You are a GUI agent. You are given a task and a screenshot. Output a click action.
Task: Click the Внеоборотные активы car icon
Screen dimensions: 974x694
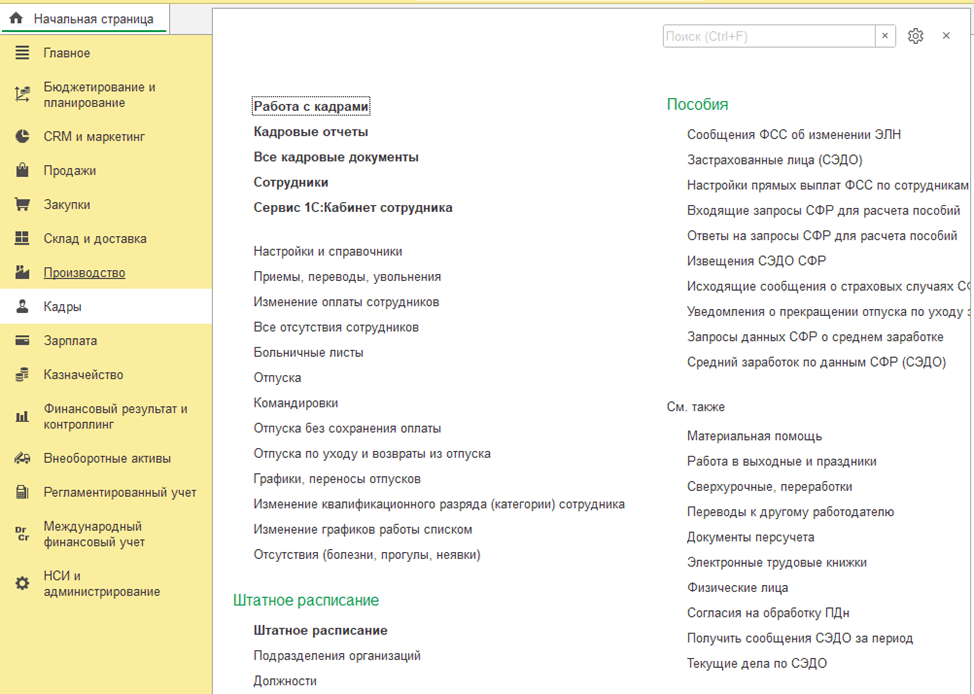(x=22, y=459)
